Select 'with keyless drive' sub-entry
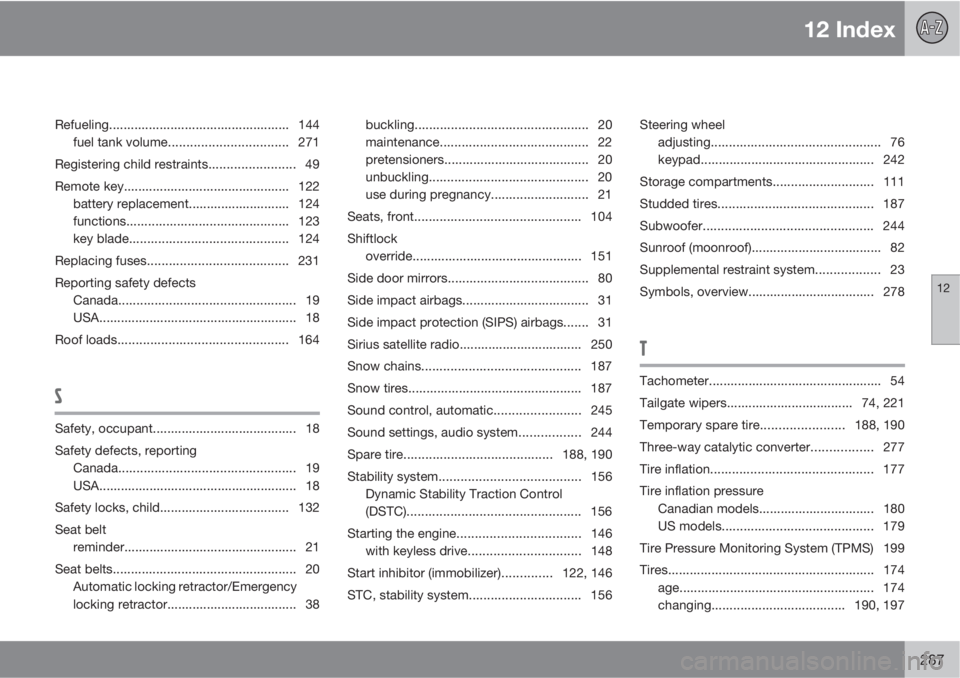960x678 pixels. tap(489, 551)
